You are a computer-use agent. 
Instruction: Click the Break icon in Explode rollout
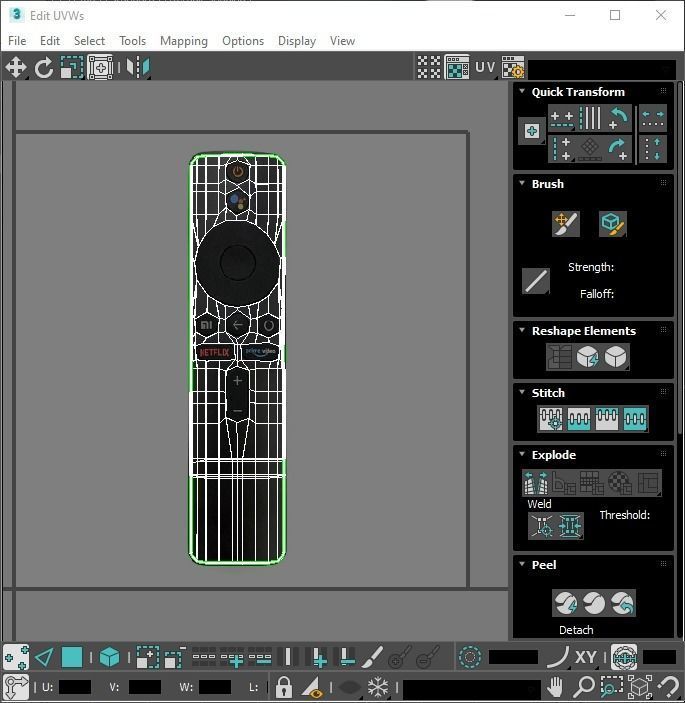tap(536, 483)
